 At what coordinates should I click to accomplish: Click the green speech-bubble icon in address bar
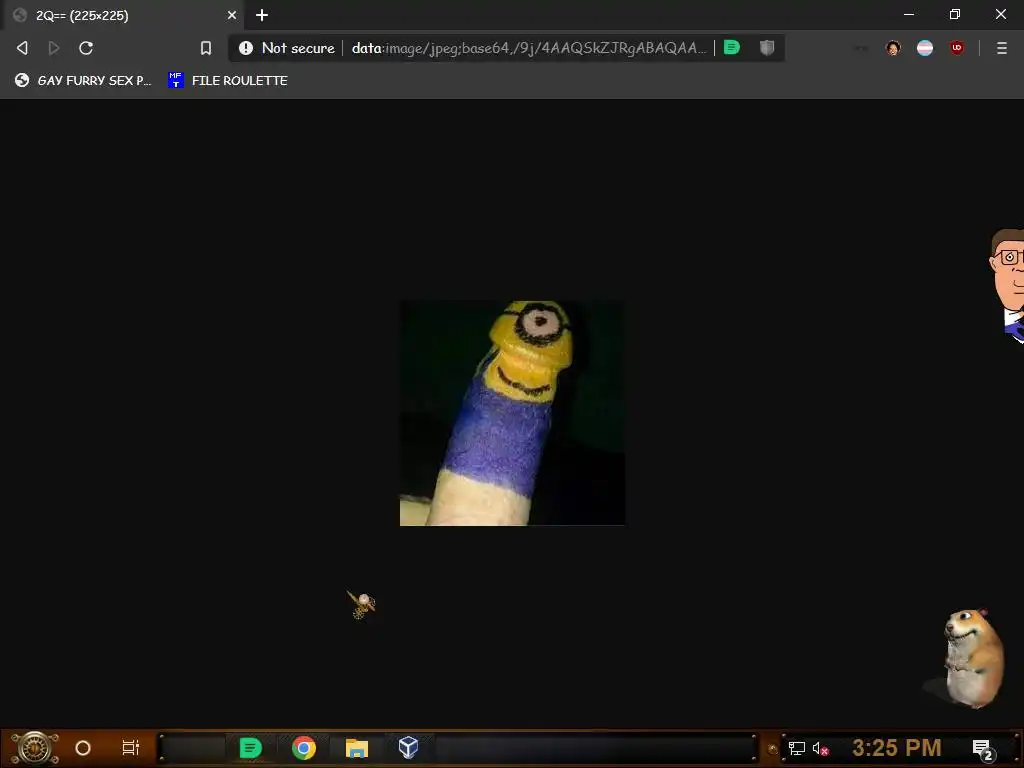pos(731,47)
